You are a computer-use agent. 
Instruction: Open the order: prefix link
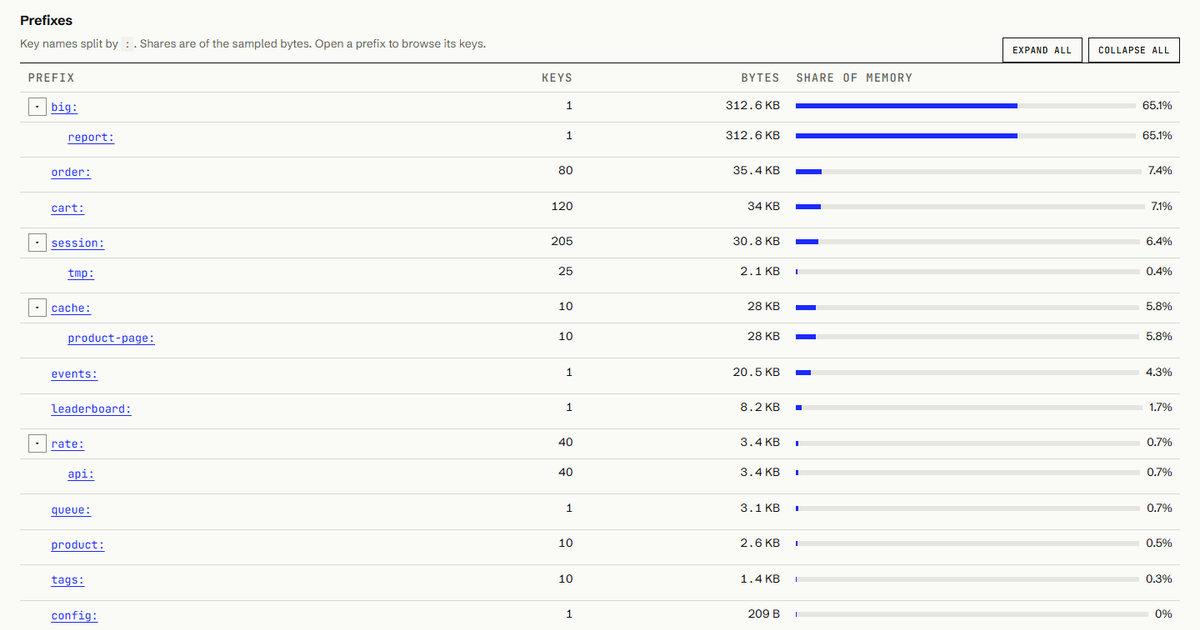click(x=71, y=172)
